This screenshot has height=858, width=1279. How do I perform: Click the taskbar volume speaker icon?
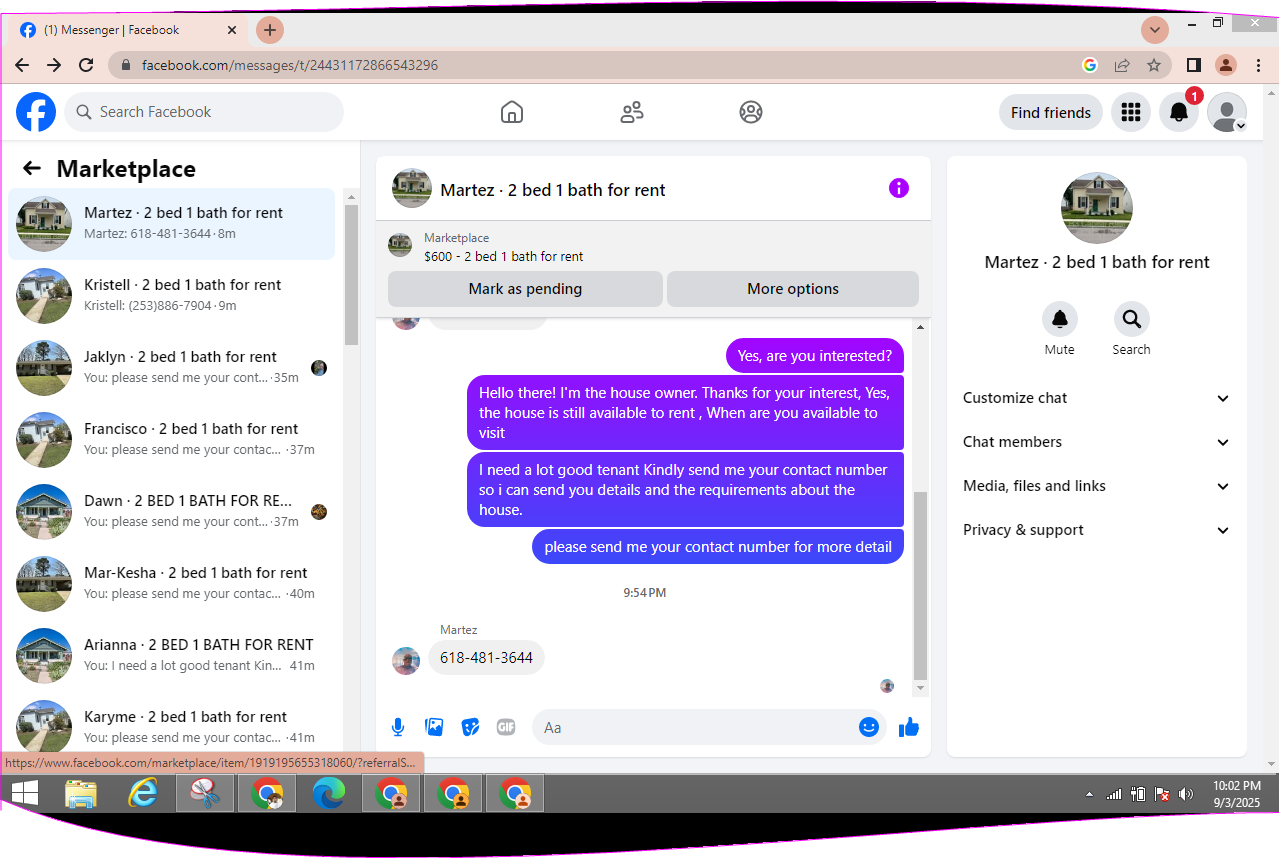point(1186,794)
